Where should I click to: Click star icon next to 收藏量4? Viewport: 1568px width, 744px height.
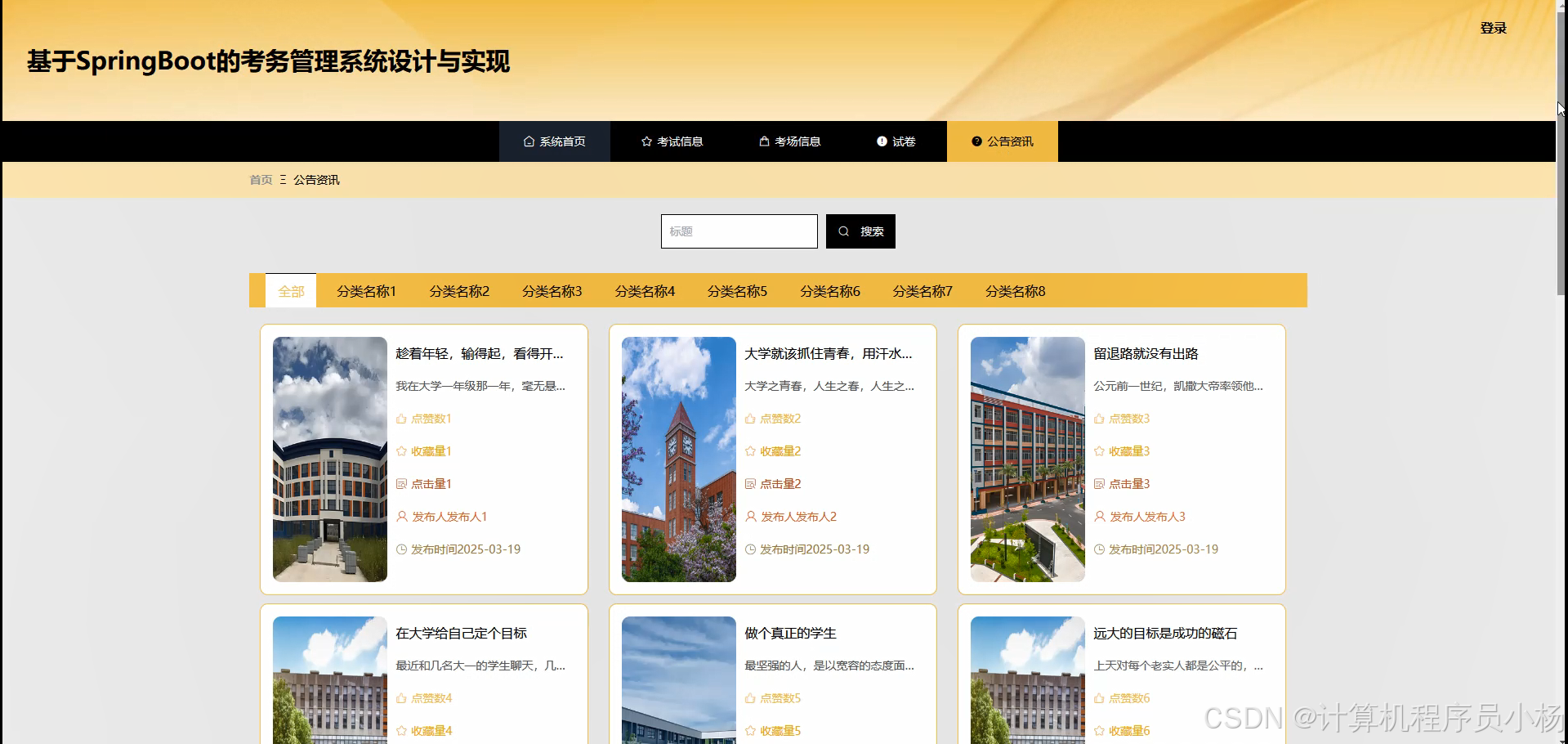coord(401,731)
